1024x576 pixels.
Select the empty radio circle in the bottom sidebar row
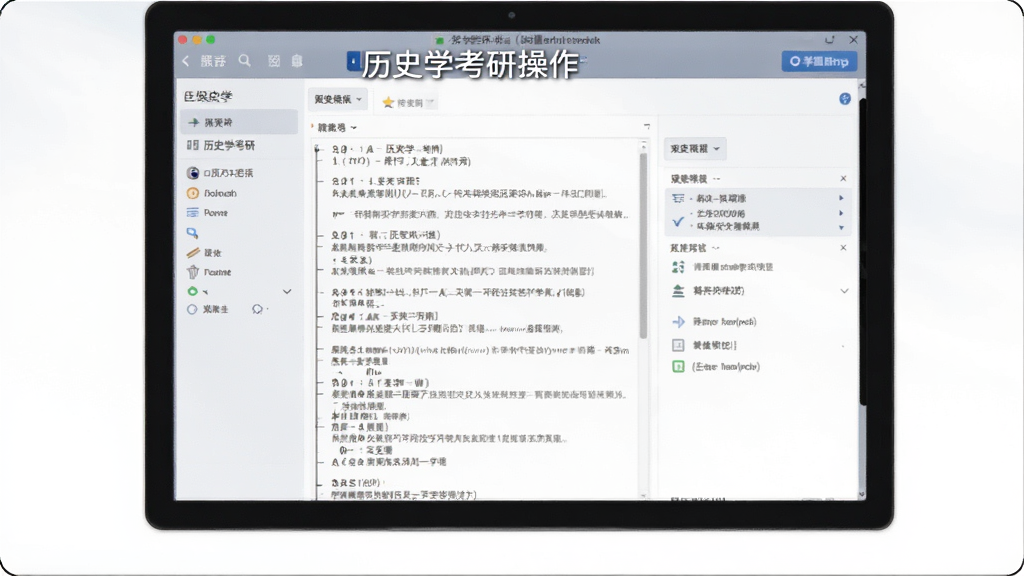(x=192, y=310)
